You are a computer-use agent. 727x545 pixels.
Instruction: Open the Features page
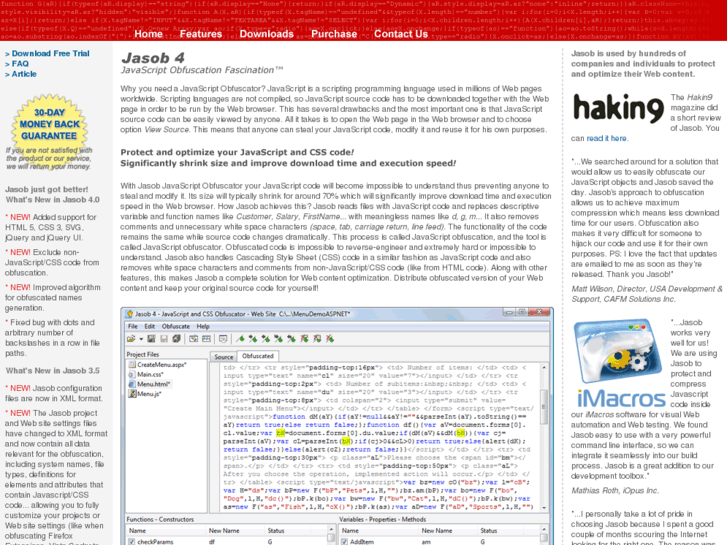pos(201,34)
